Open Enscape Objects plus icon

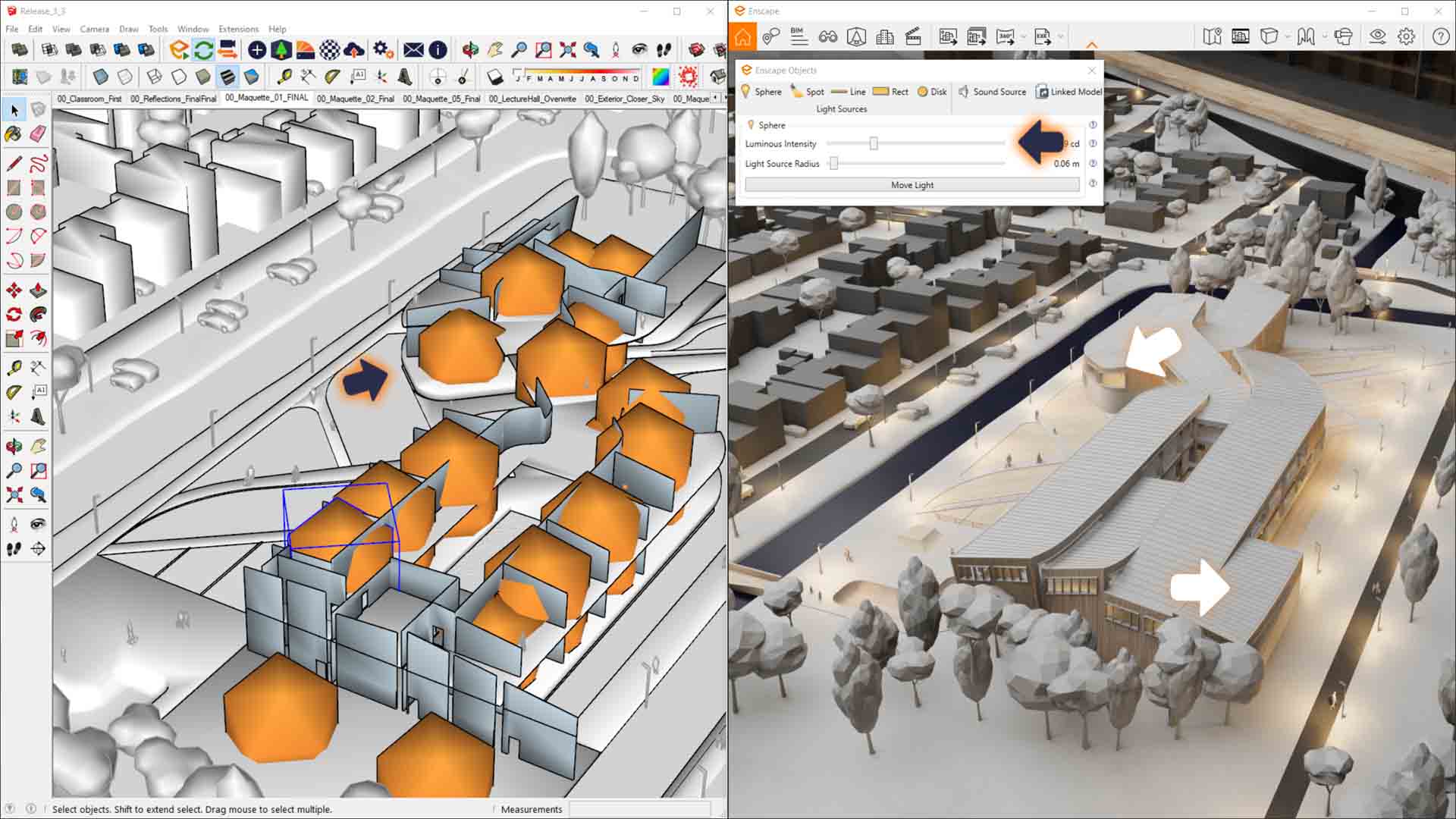pyautogui.click(x=257, y=50)
